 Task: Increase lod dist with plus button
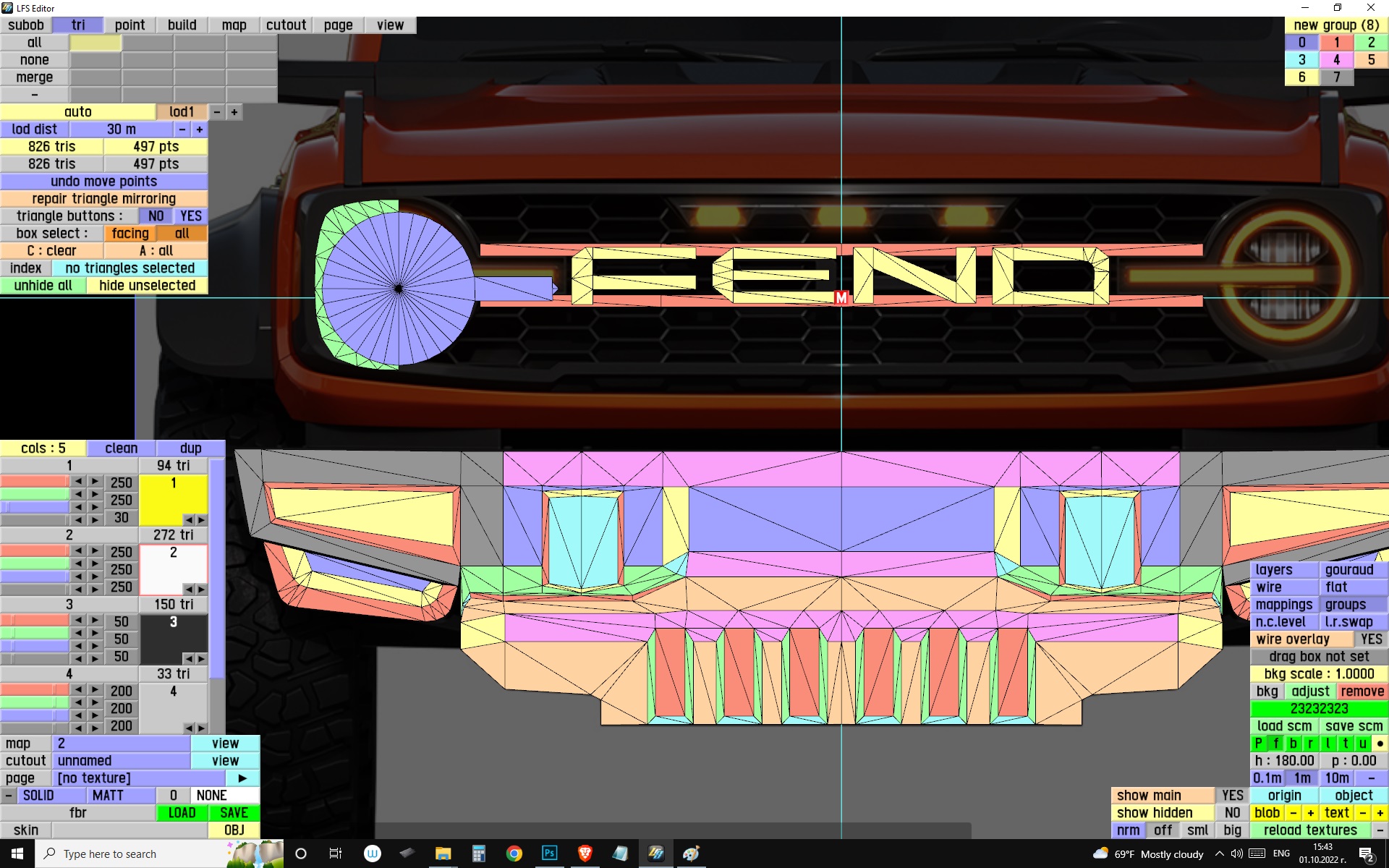pos(200,129)
